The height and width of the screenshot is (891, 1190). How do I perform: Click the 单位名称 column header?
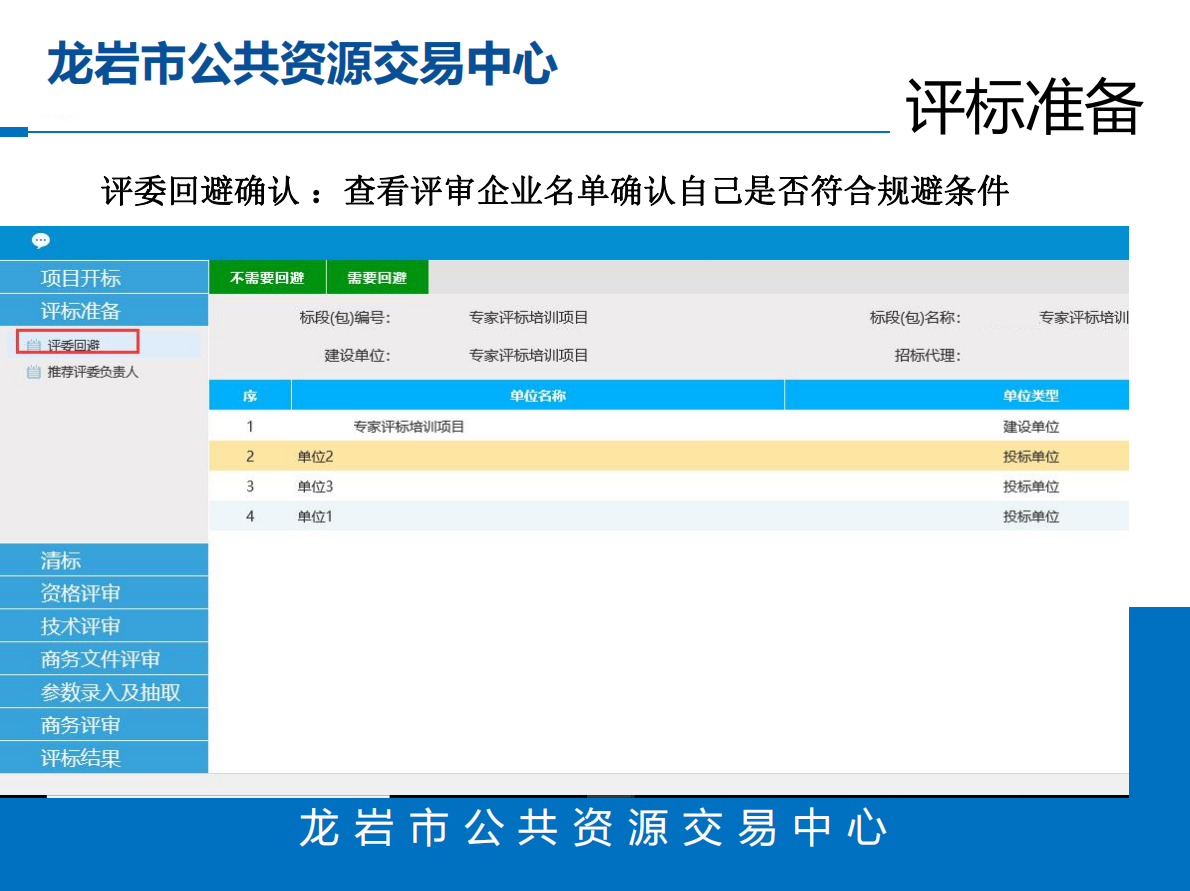point(537,395)
